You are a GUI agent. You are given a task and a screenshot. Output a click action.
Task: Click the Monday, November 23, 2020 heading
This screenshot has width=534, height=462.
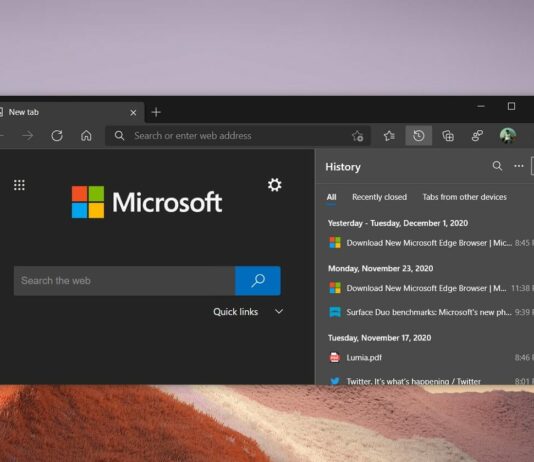tap(380, 269)
